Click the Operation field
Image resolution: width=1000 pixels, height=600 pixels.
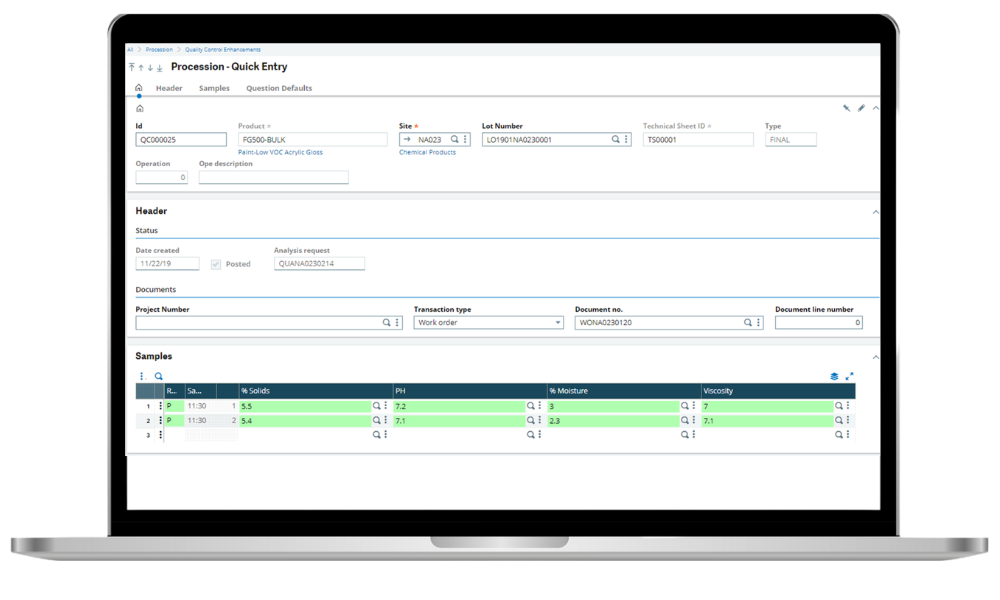161,177
